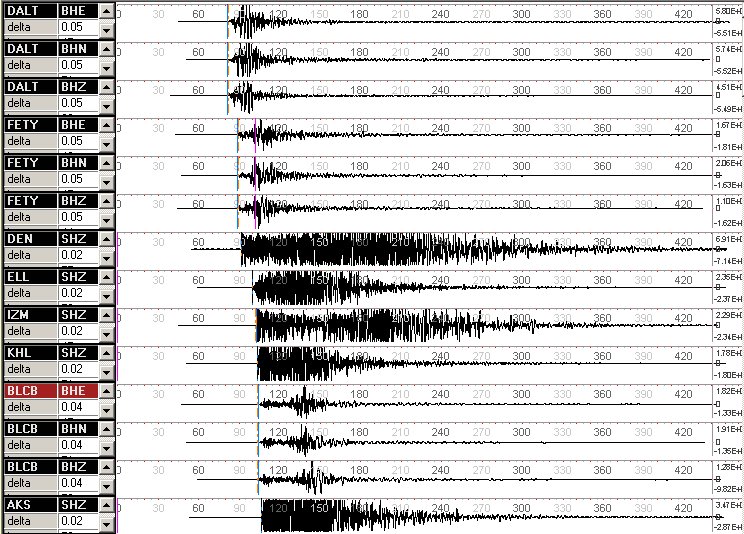Hit the up arrow beside KHL SHZ
This screenshot has height=534, width=744.
[x=107, y=353]
